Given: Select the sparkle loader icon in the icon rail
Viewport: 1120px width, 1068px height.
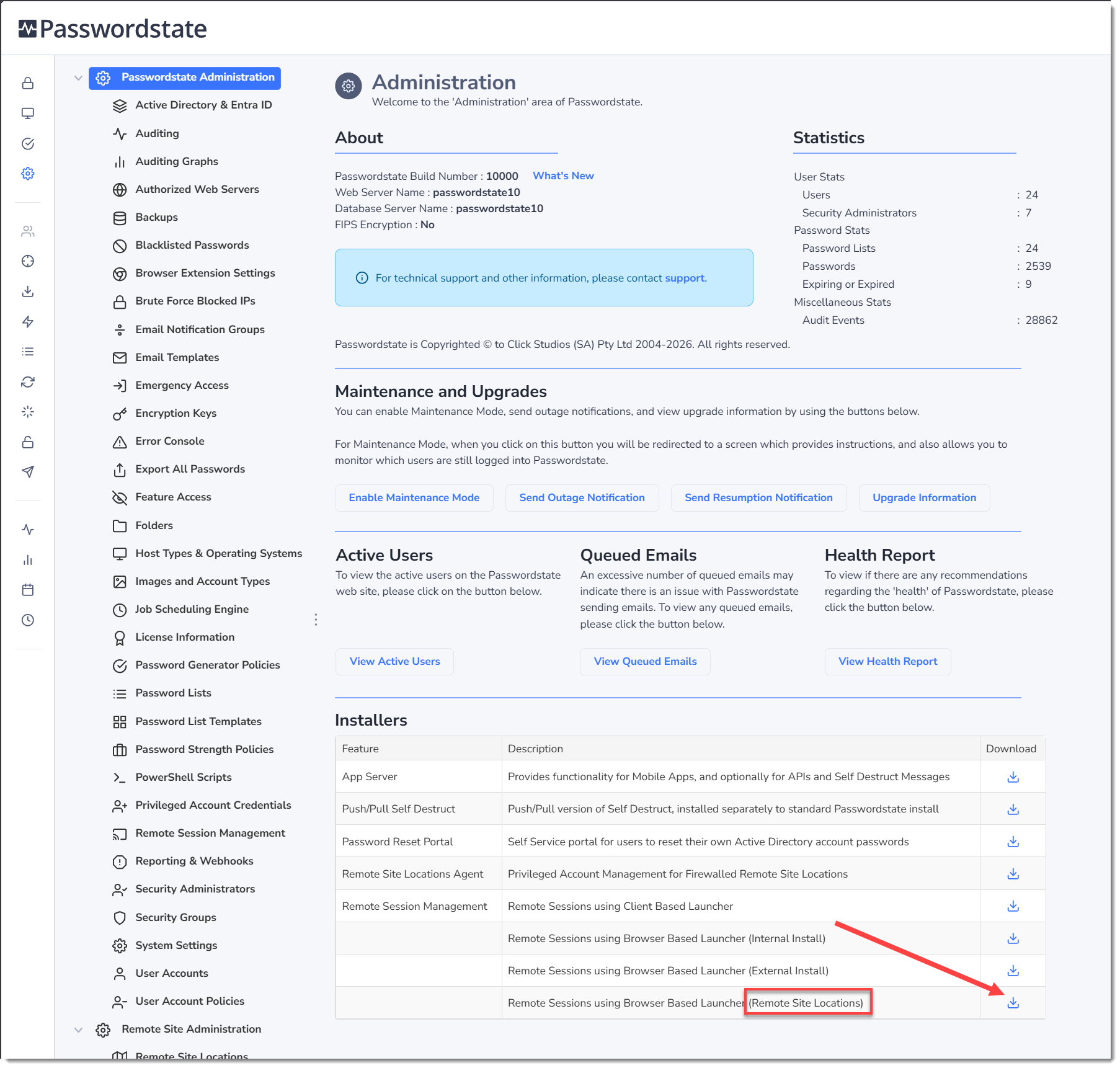Looking at the screenshot, I should point(28,412).
